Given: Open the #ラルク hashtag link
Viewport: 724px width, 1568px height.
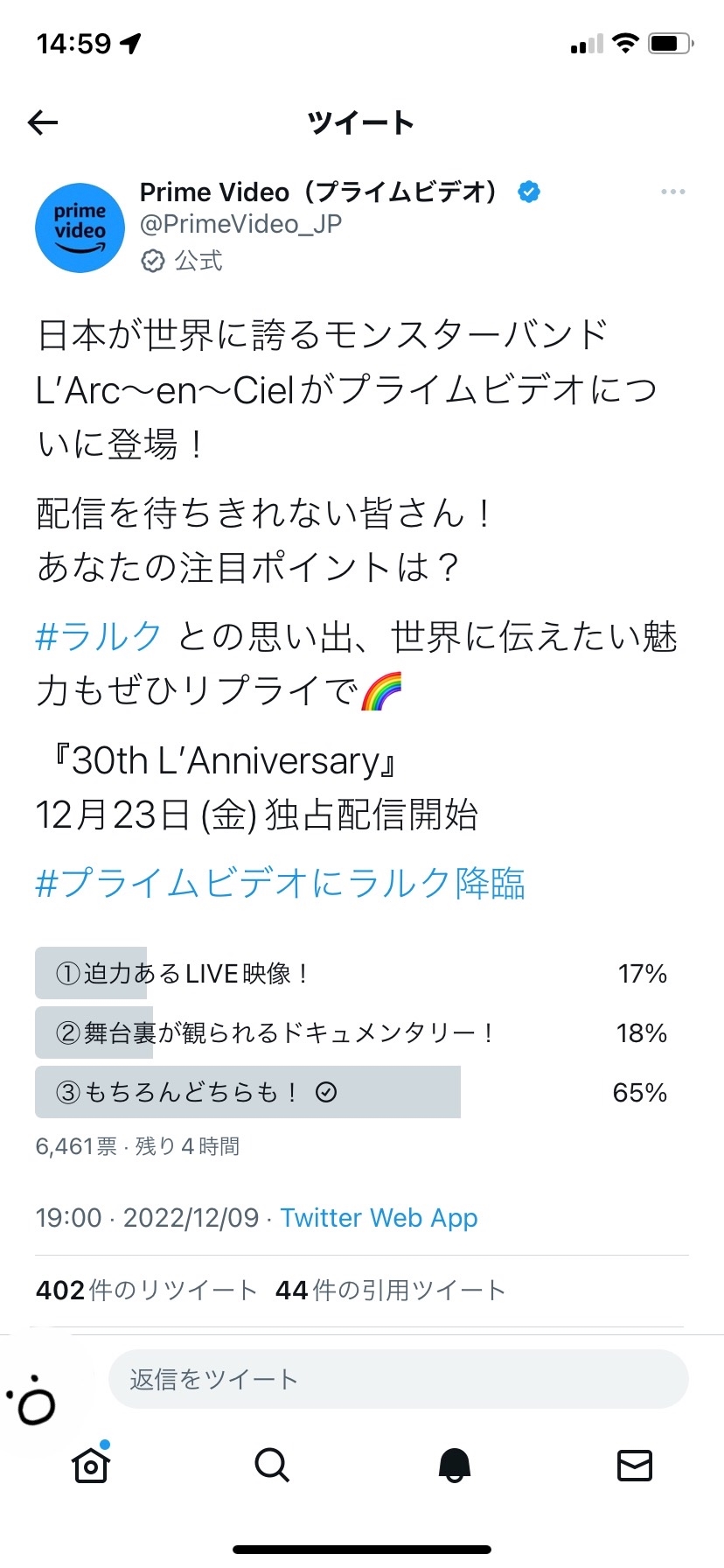Looking at the screenshot, I should (99, 636).
